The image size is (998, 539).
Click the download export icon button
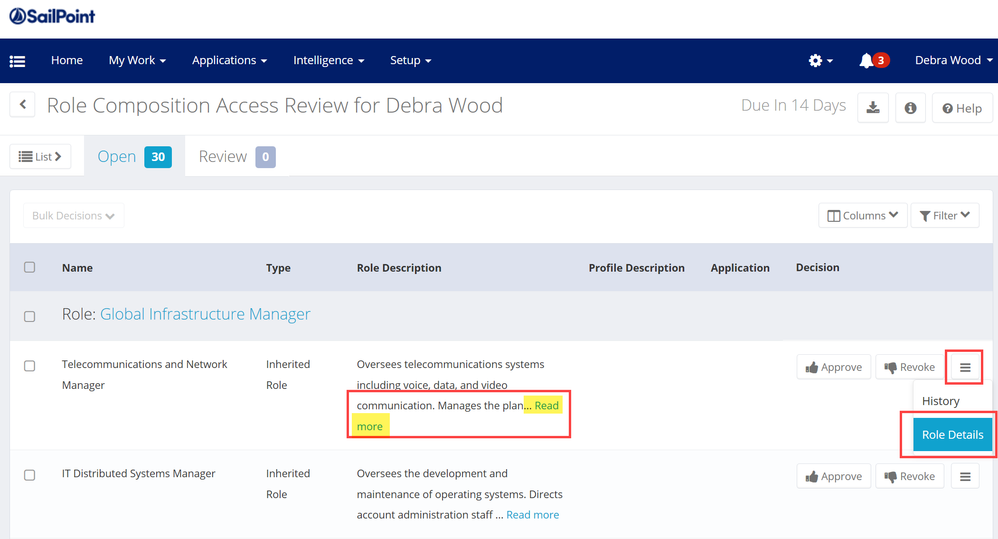click(873, 108)
